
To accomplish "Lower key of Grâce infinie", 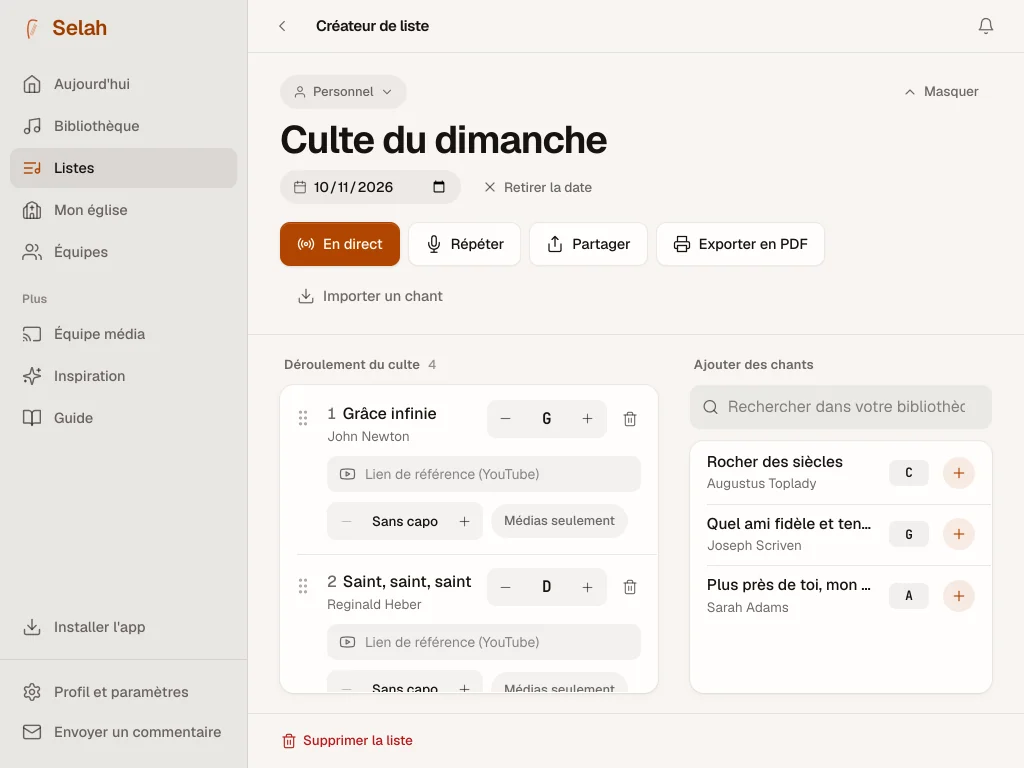I will coord(505,419).
